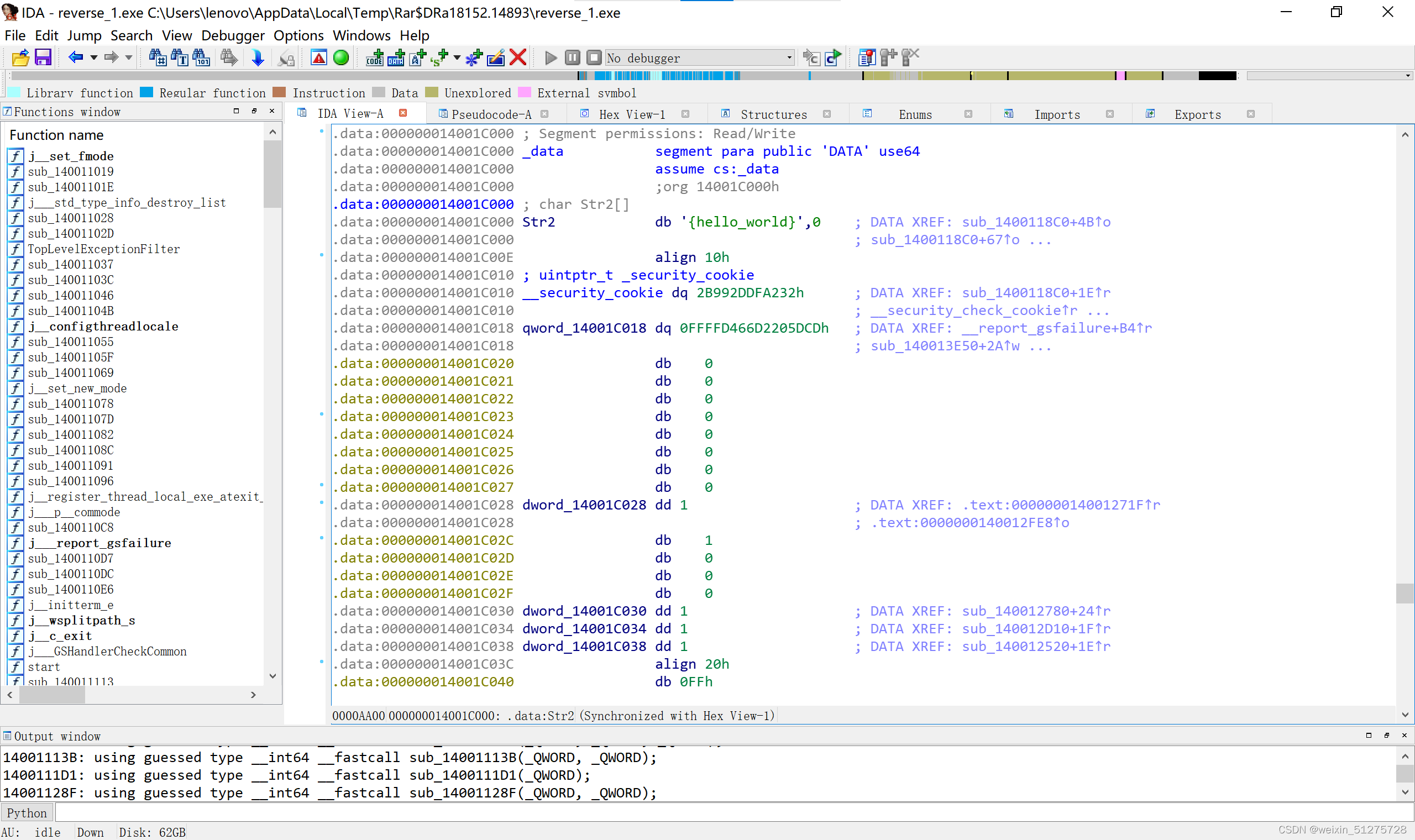
Task: Click the delete breakpoint X icon
Action: pos(910,57)
